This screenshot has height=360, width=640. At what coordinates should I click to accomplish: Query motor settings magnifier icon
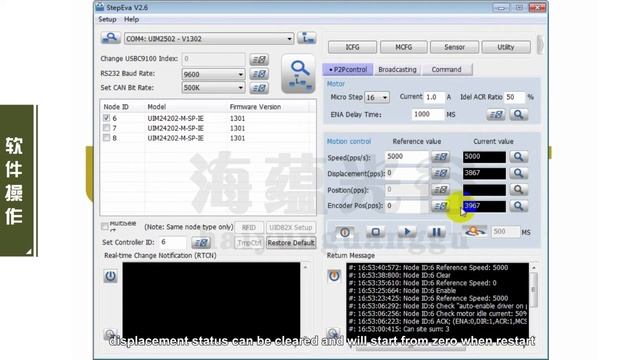518,115
